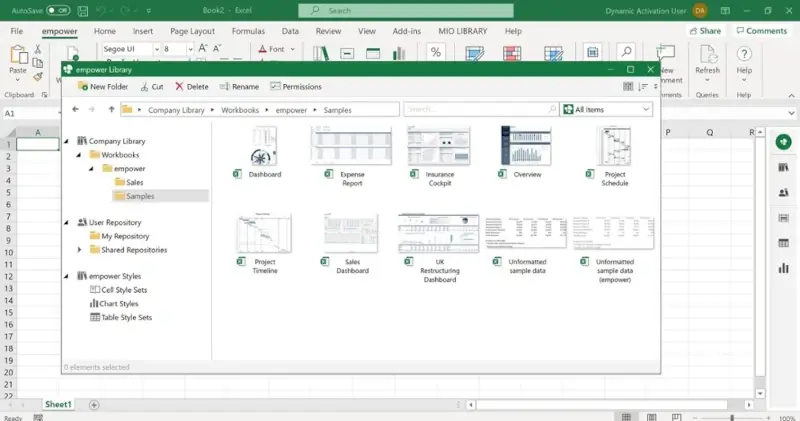This screenshot has height=421, width=800.
Task: Click the New Folder button
Action: tap(103, 87)
